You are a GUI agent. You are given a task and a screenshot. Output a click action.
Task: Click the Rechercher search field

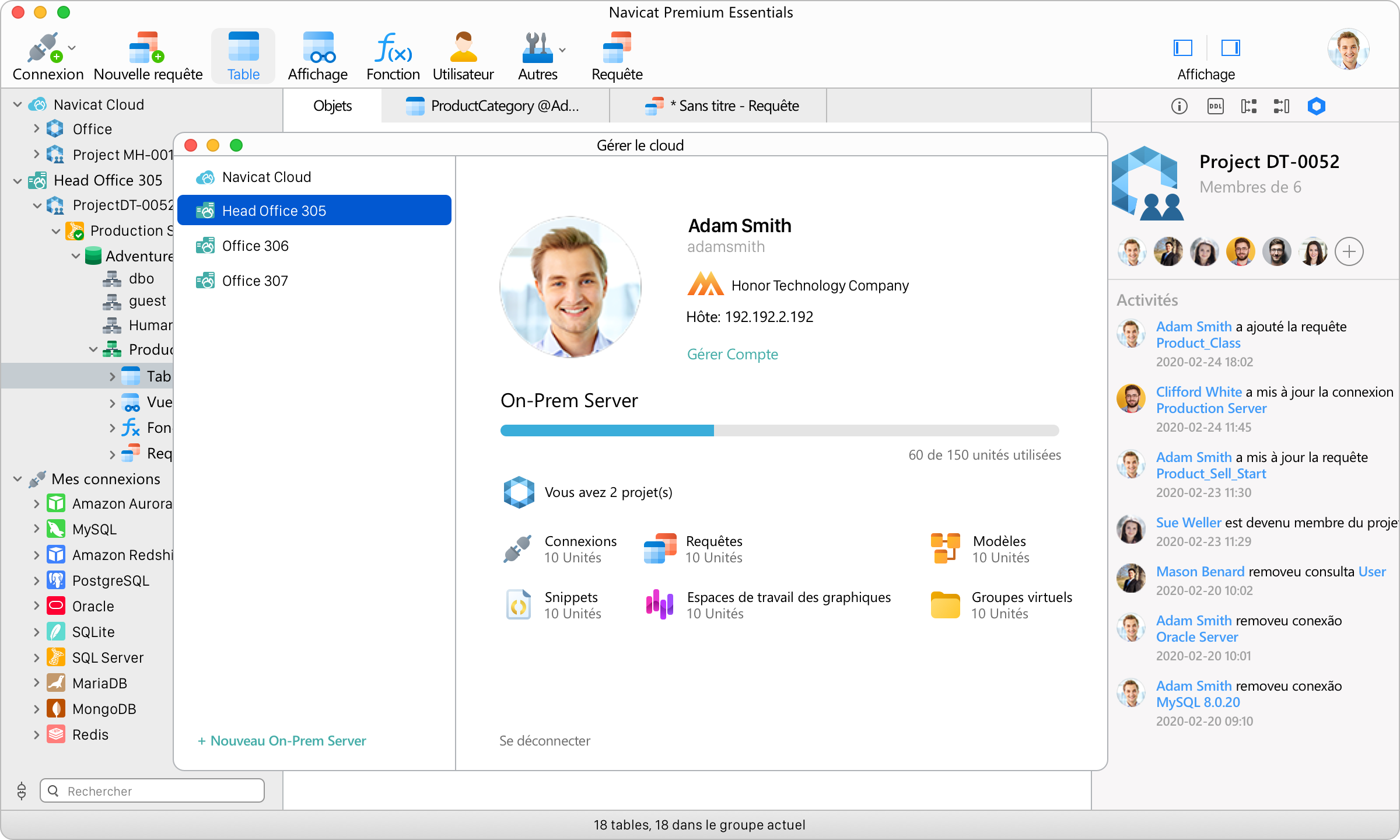[152, 791]
